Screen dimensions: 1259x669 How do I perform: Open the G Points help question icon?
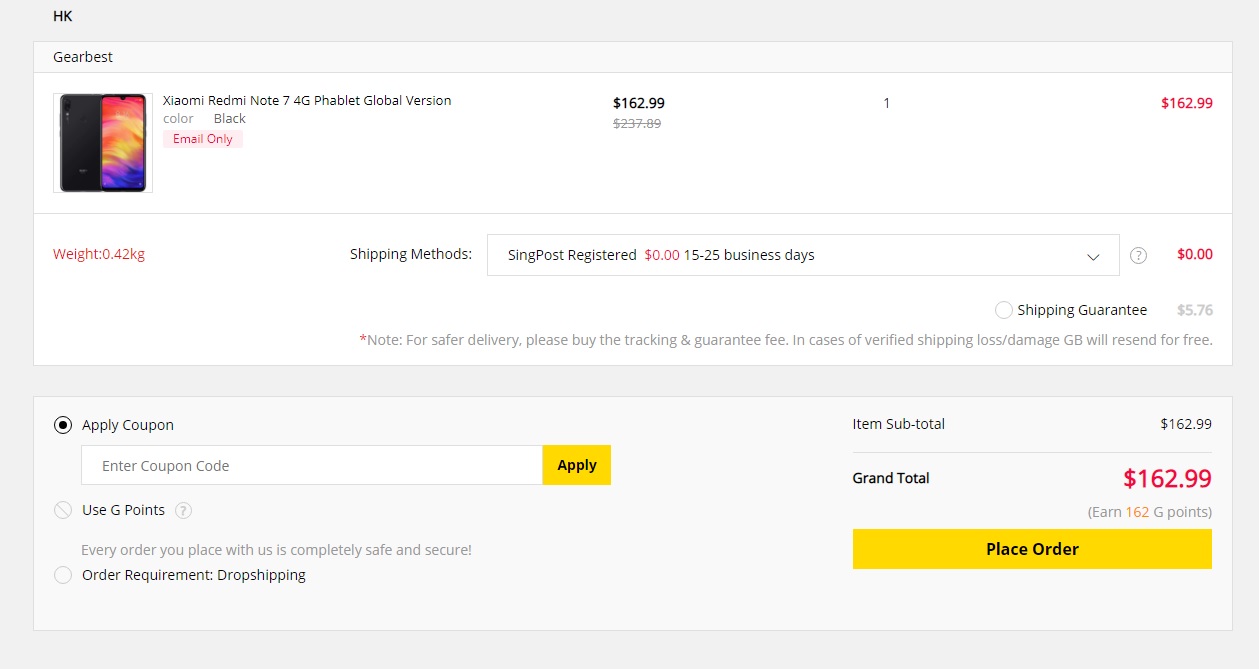[183, 510]
